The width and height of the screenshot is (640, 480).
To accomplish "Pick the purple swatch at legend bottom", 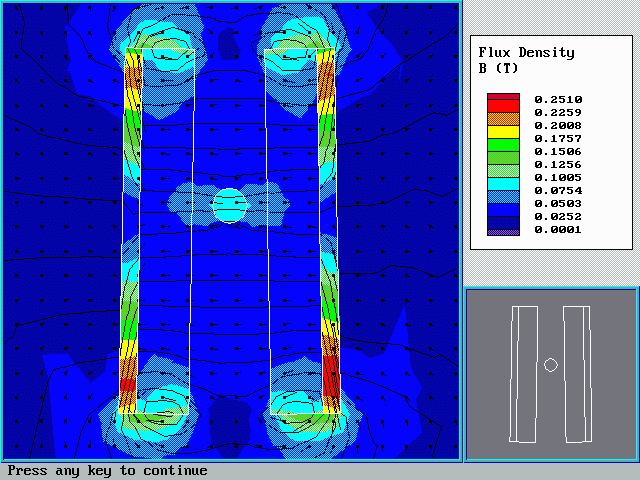I will (503, 233).
